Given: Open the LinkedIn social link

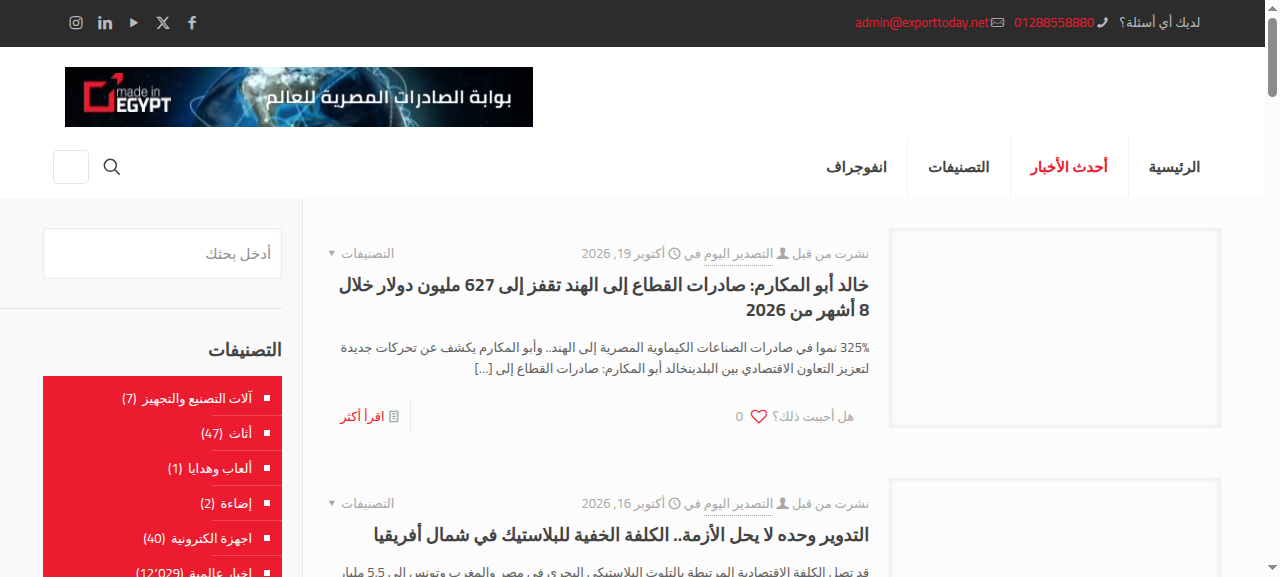Looking at the screenshot, I should click(105, 23).
